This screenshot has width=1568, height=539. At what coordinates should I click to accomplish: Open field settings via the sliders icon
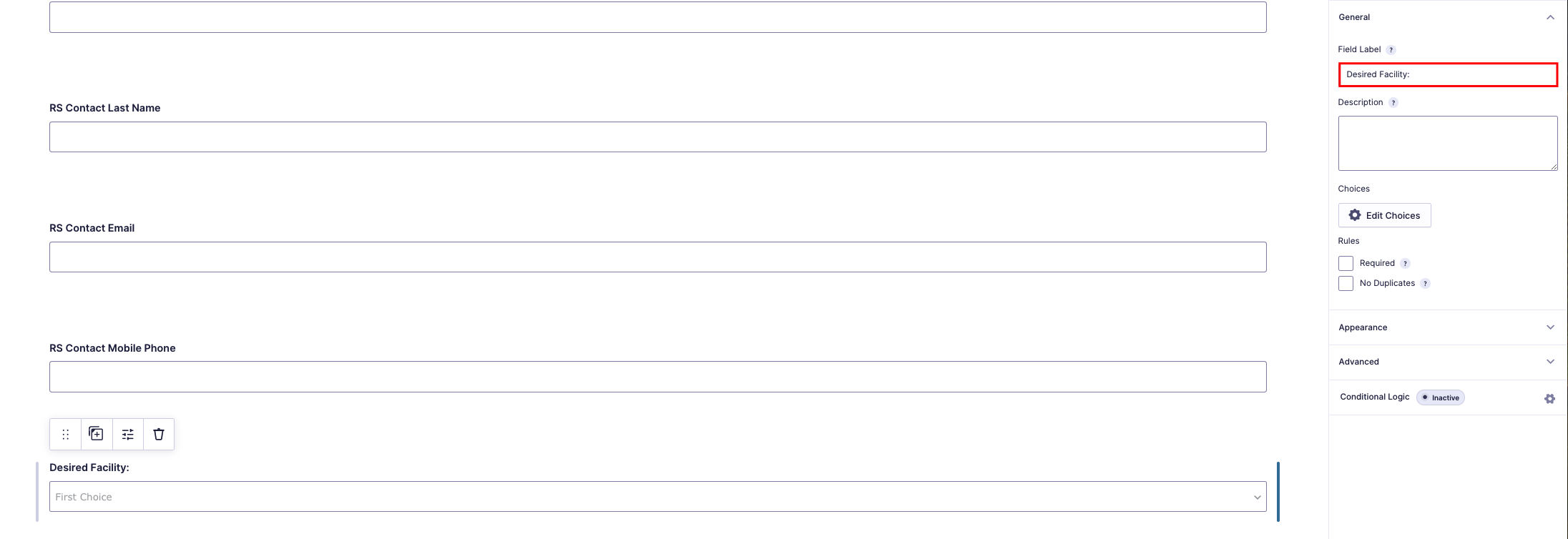(127, 434)
